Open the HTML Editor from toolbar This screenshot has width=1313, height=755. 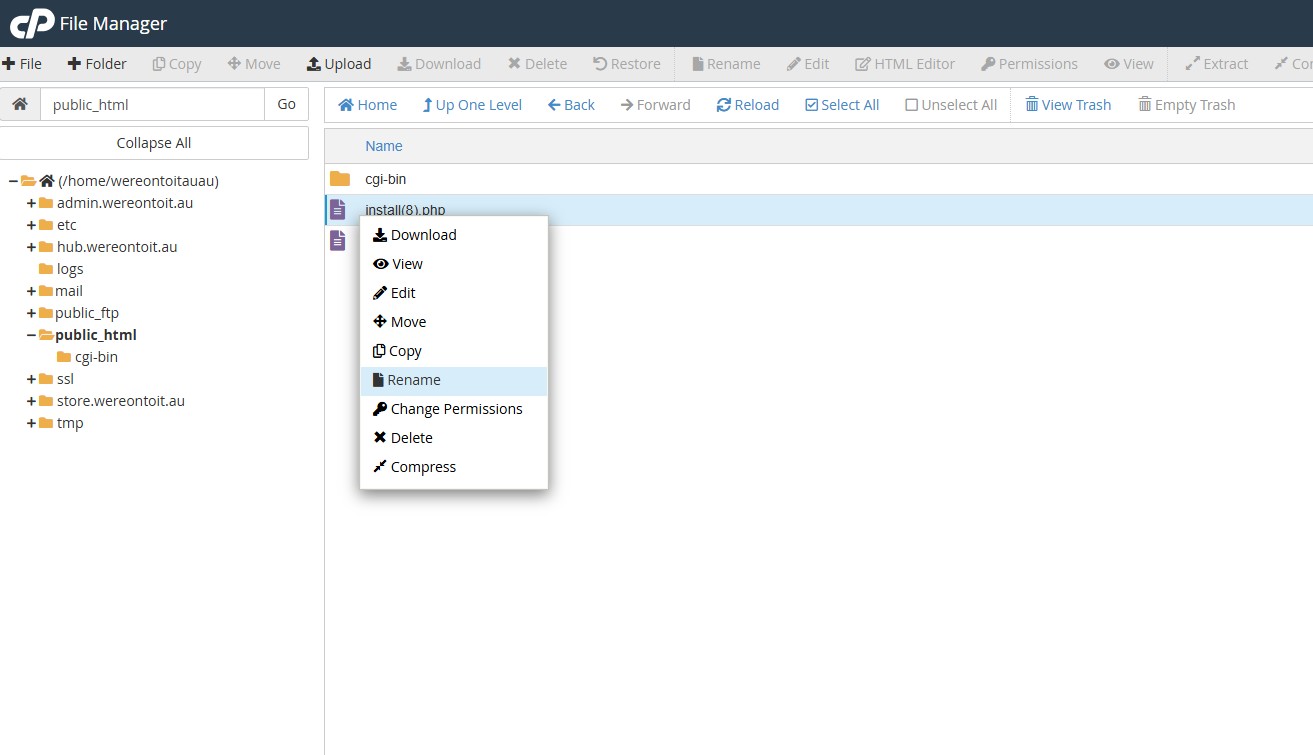(905, 64)
